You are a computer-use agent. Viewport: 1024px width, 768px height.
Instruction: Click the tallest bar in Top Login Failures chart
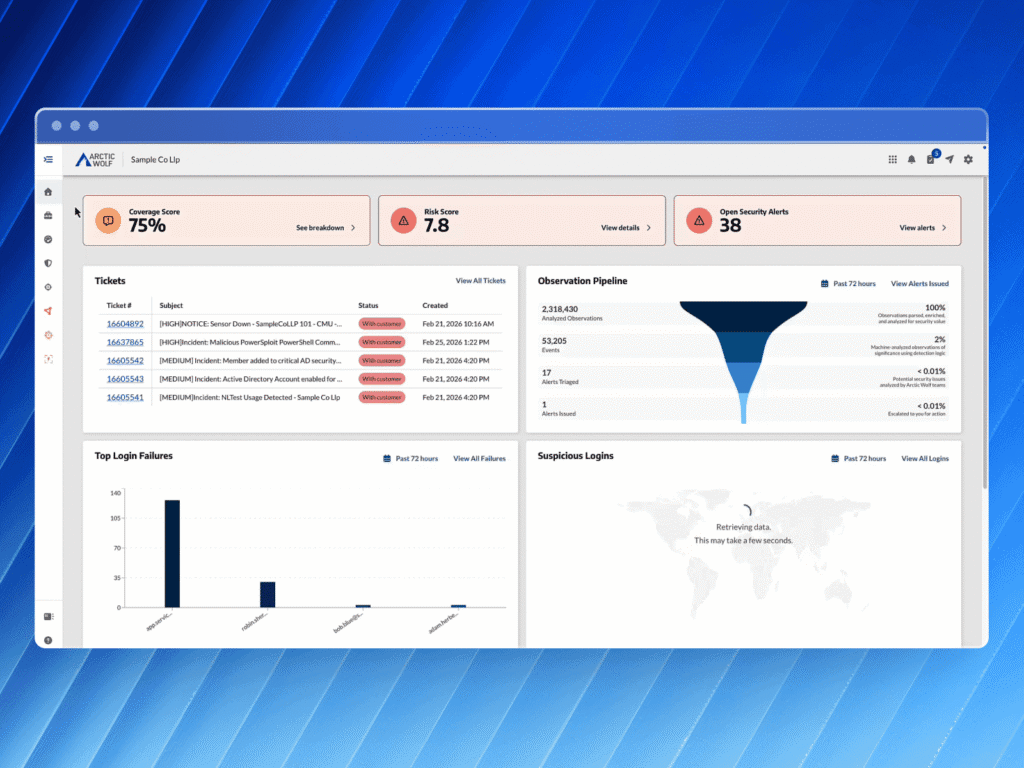pos(172,554)
